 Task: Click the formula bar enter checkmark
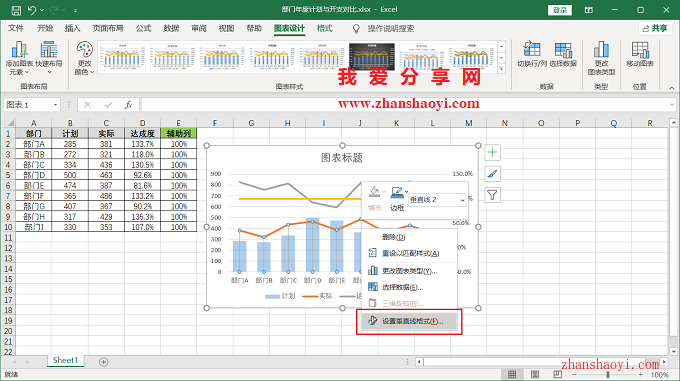coord(108,105)
